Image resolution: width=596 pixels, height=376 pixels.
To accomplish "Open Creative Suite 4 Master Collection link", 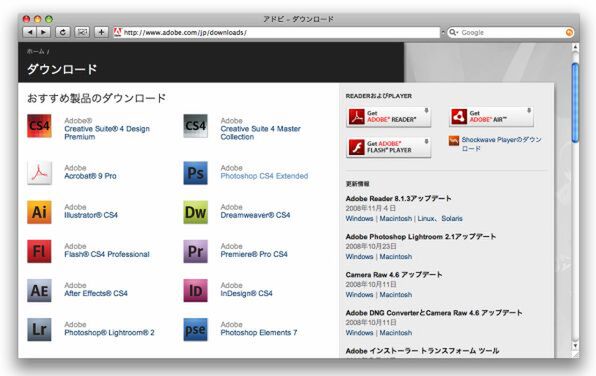I will coord(260,133).
